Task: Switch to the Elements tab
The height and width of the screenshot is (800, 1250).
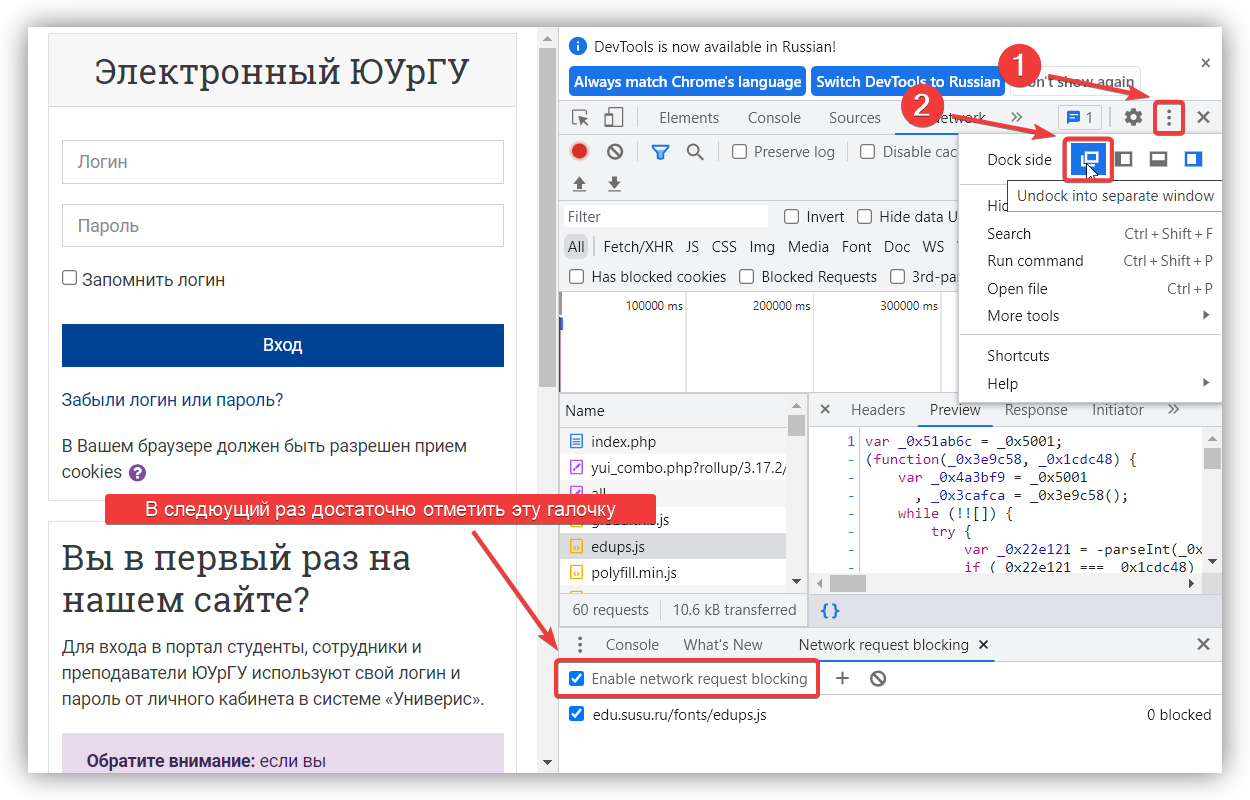Action: click(689, 118)
